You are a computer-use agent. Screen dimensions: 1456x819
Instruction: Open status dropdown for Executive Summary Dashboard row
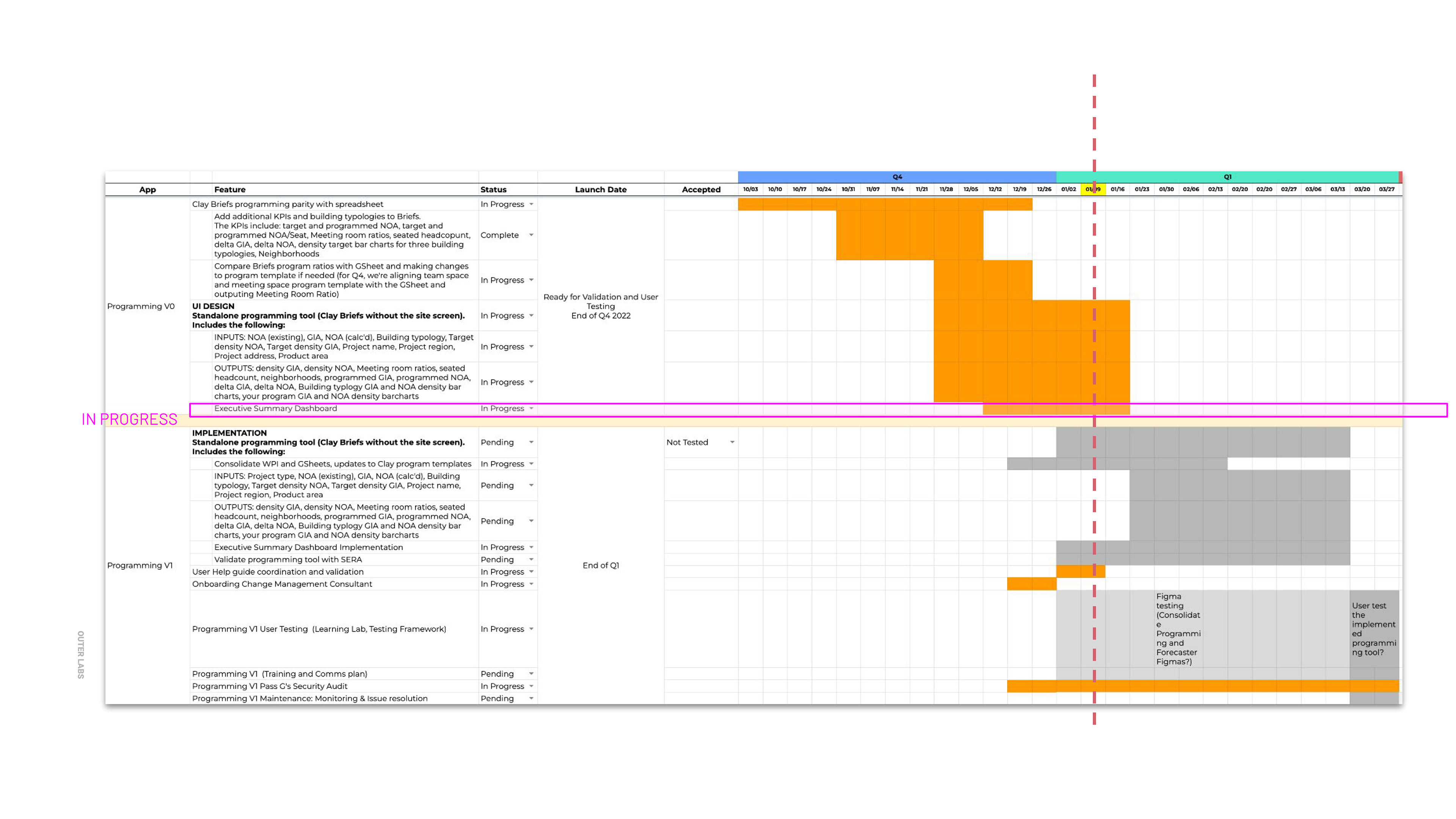[x=531, y=408]
